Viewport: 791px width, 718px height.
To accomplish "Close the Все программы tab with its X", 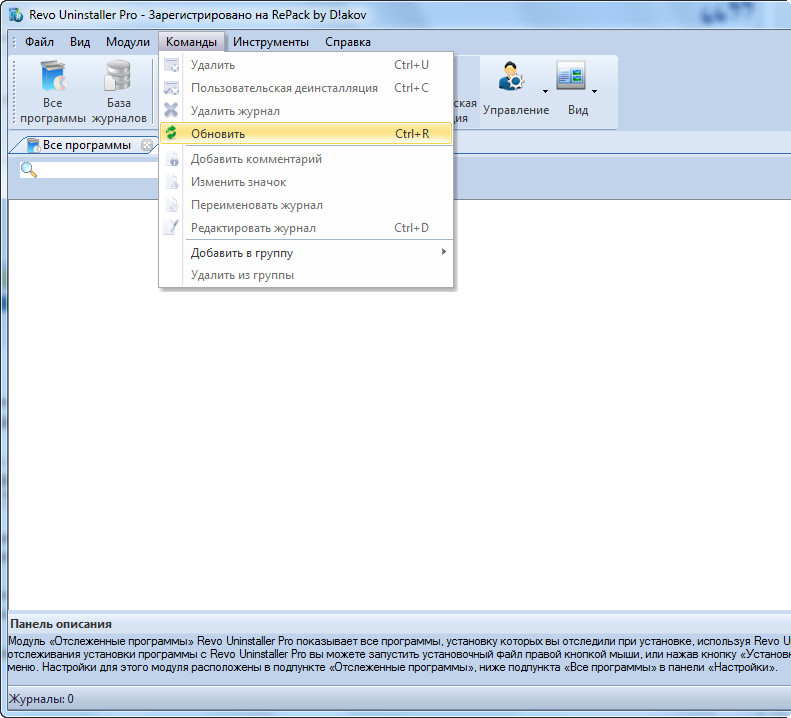I will (x=147, y=146).
